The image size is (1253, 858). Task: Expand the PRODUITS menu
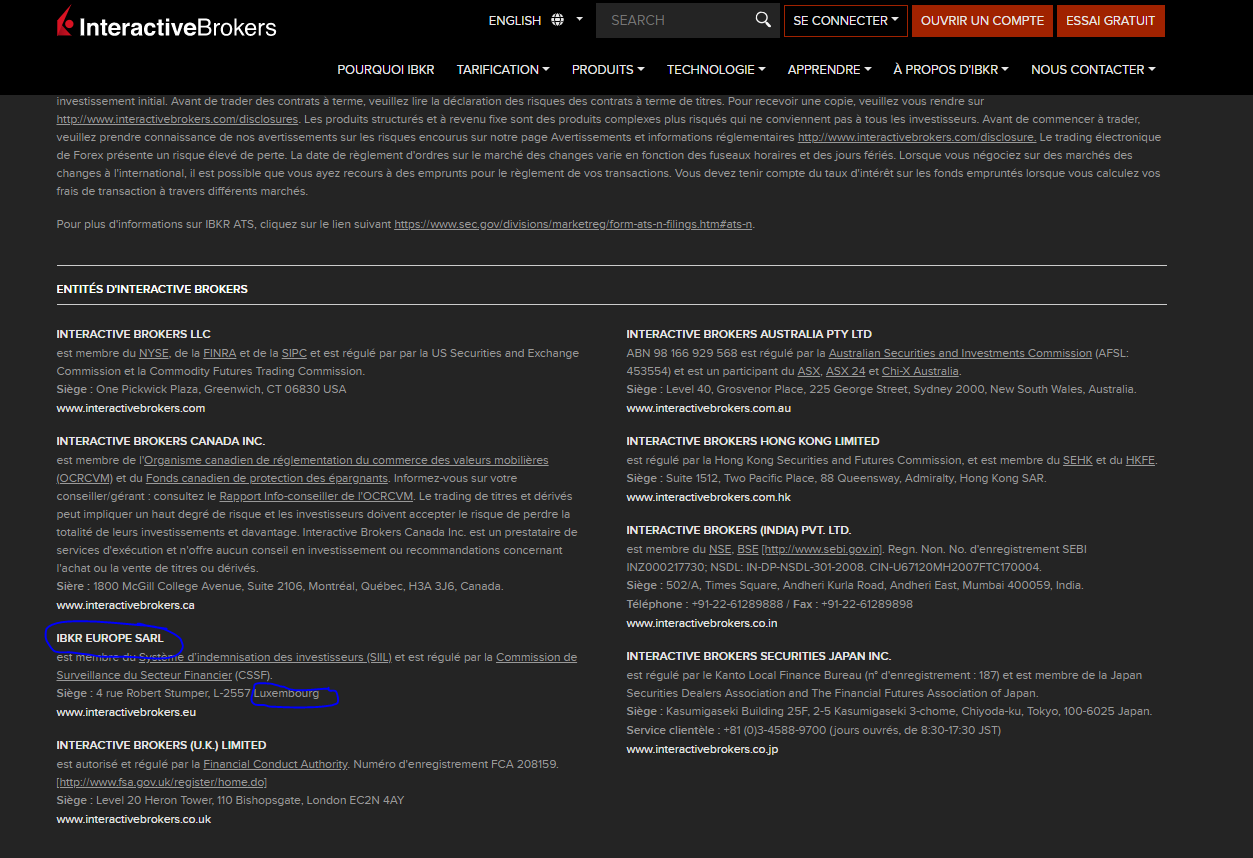click(608, 69)
